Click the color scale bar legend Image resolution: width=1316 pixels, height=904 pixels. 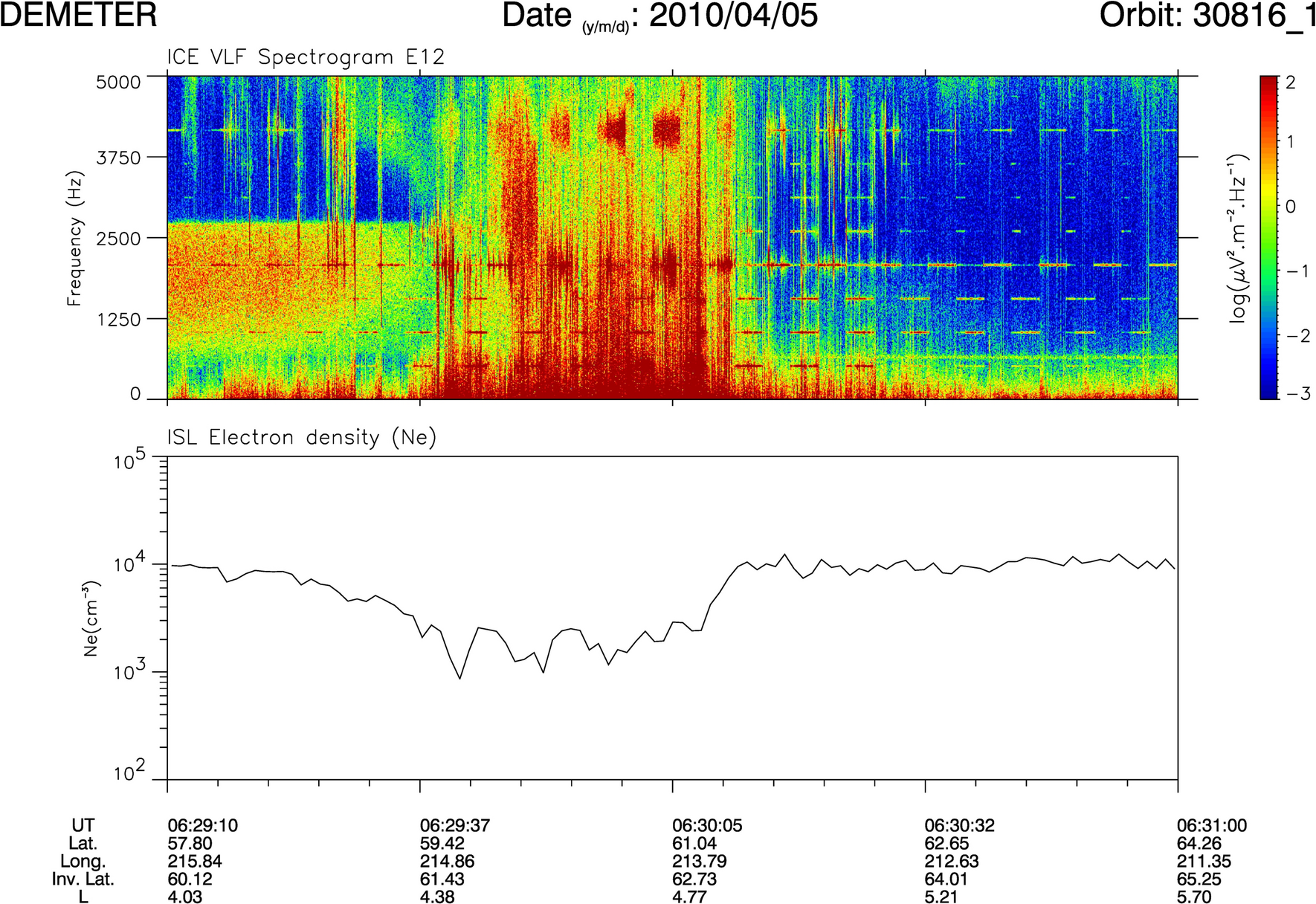[1269, 238]
